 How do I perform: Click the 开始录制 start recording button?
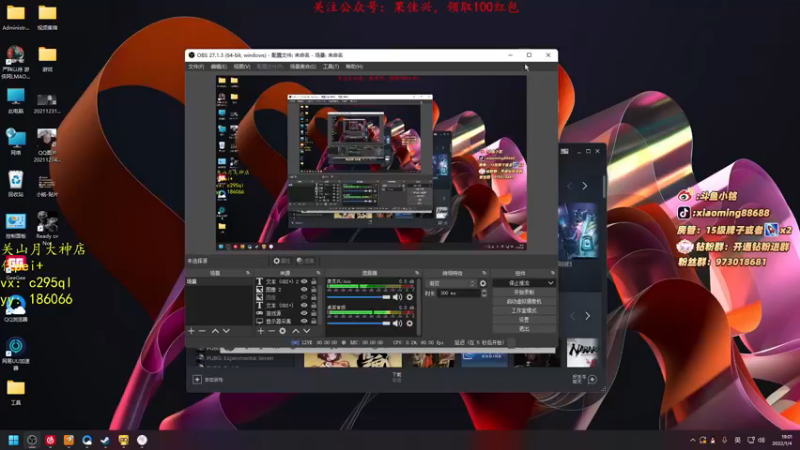[x=524, y=292]
